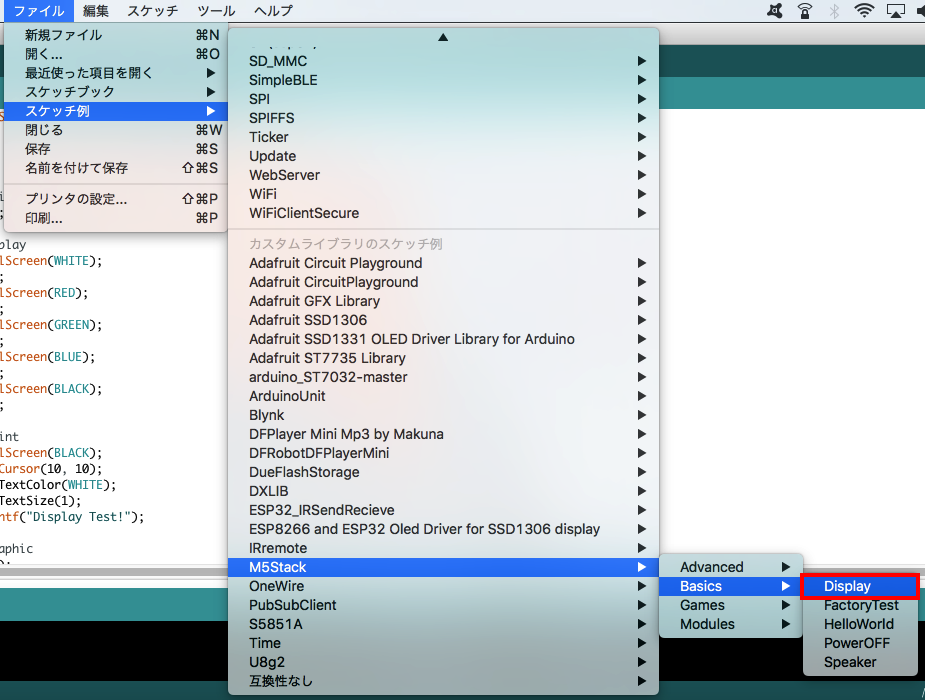Open the HelloWorld example sketch
925x700 pixels.
click(860, 624)
